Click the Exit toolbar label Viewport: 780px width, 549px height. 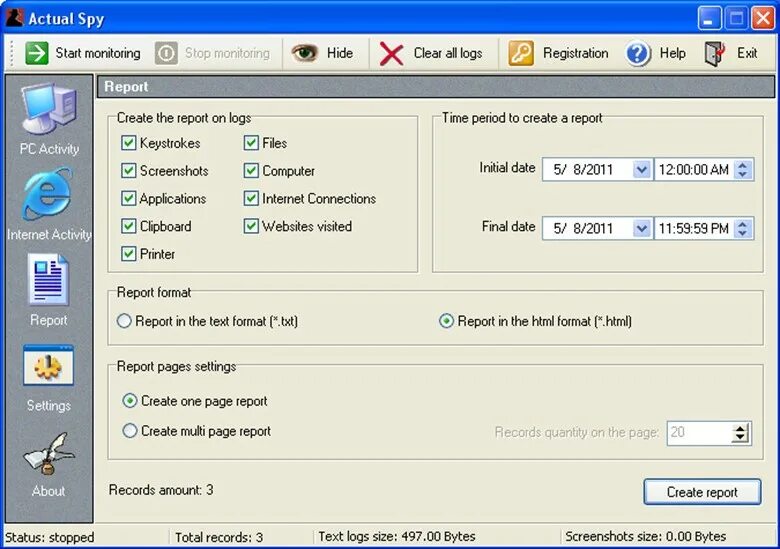point(747,53)
